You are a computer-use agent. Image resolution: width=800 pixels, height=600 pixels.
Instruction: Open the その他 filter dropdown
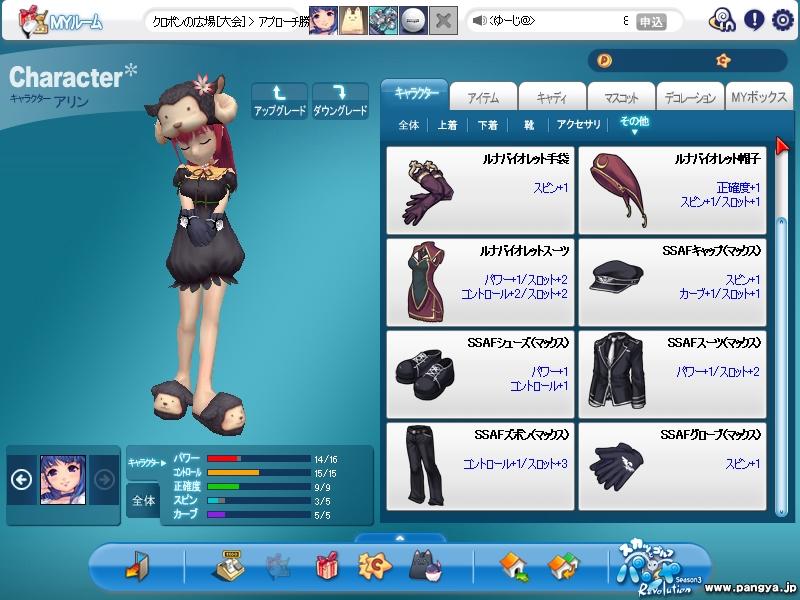tap(634, 124)
